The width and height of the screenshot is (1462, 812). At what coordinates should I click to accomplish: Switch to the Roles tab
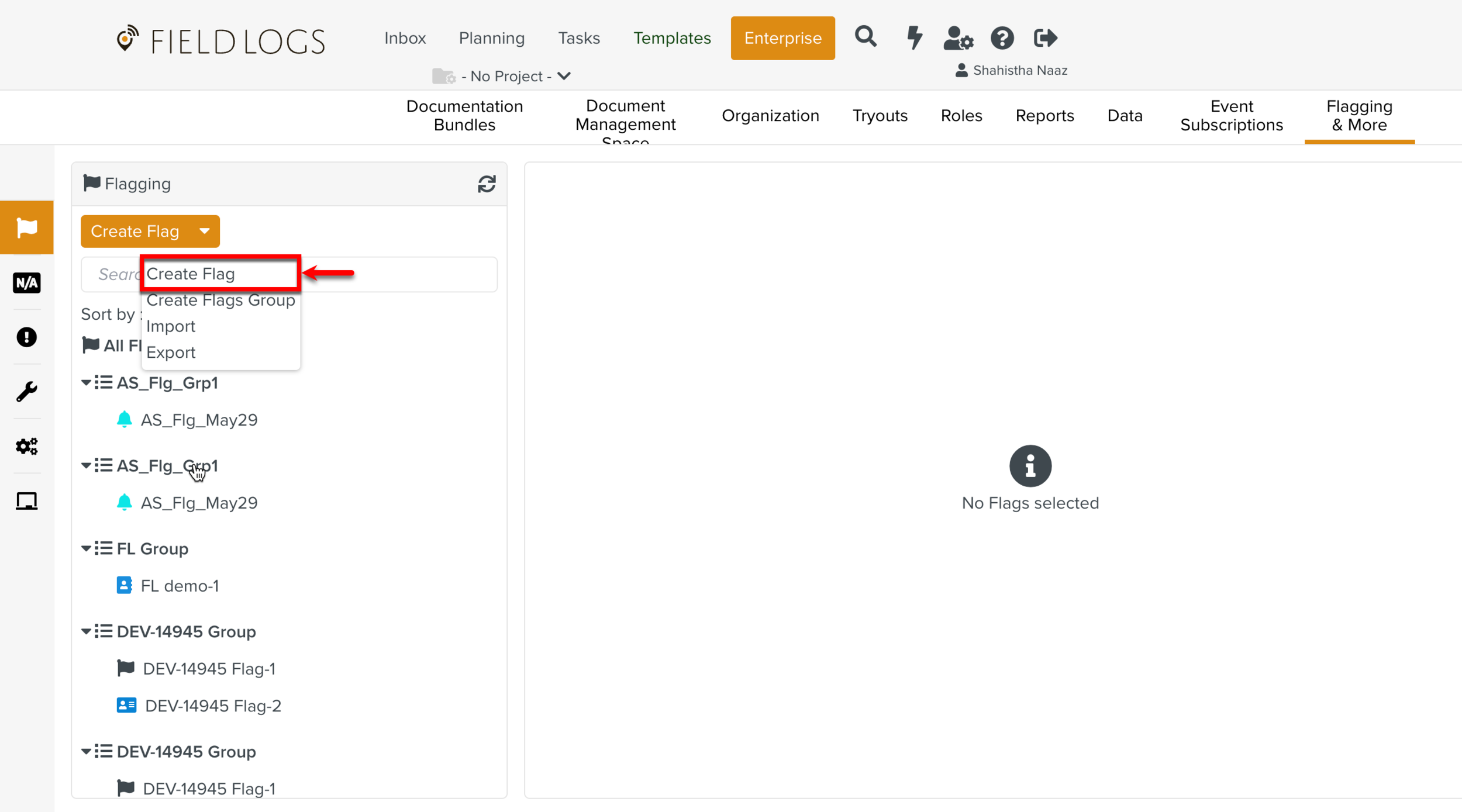pos(961,116)
